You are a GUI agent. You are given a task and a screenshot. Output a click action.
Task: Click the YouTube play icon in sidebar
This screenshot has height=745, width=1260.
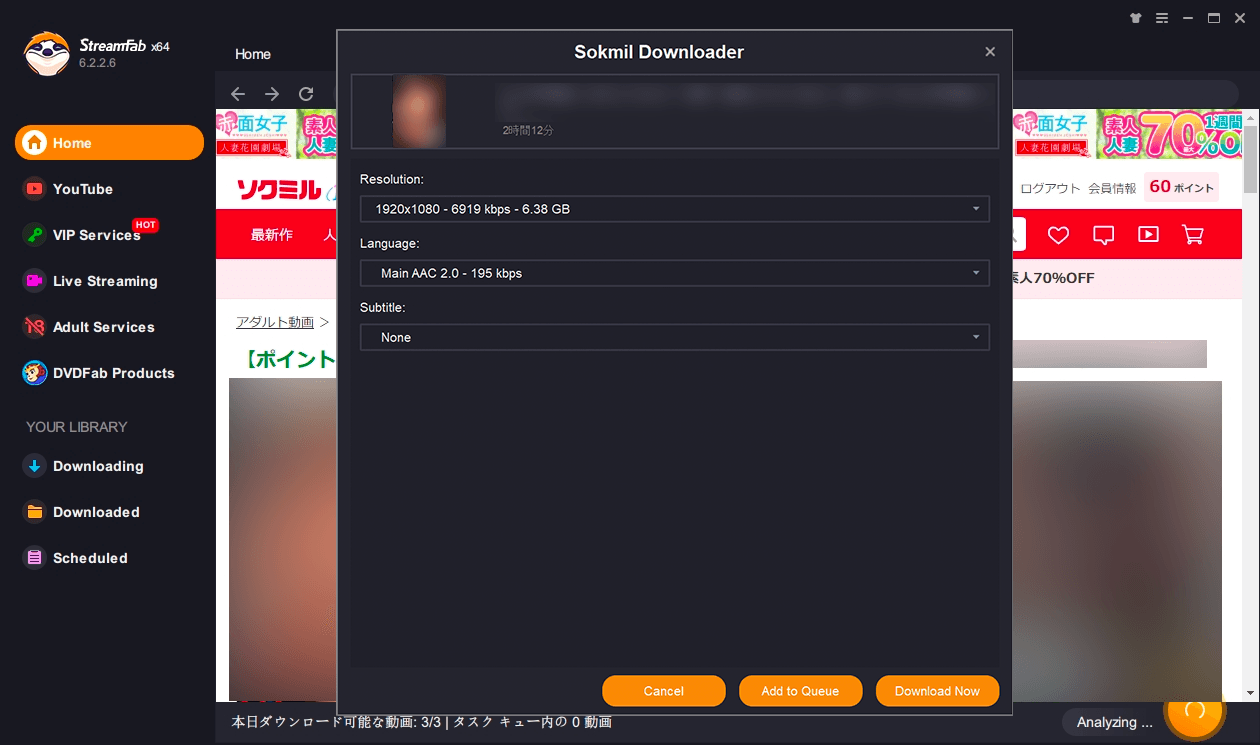pyautogui.click(x=35, y=189)
